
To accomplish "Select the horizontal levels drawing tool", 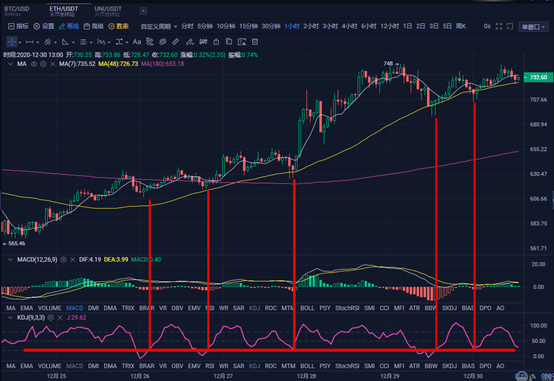I will pyautogui.click(x=83, y=42).
